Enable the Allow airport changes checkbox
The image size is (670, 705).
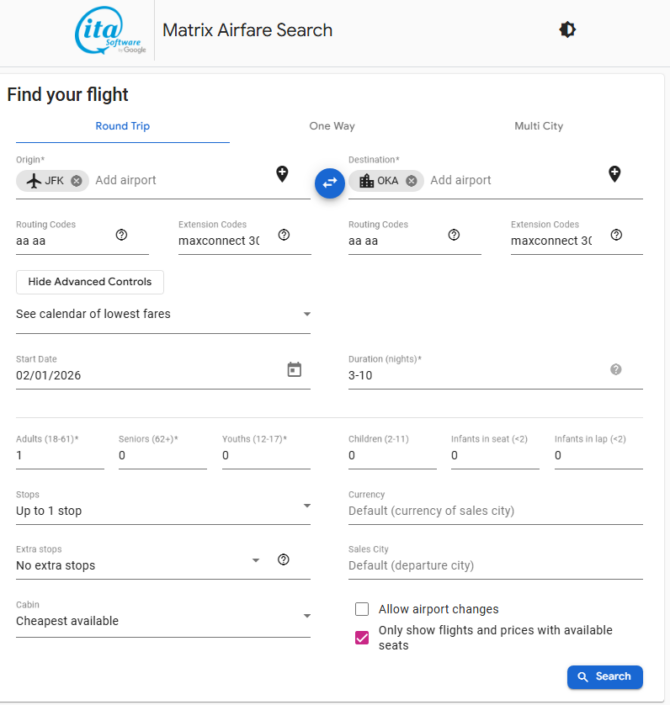(x=362, y=609)
